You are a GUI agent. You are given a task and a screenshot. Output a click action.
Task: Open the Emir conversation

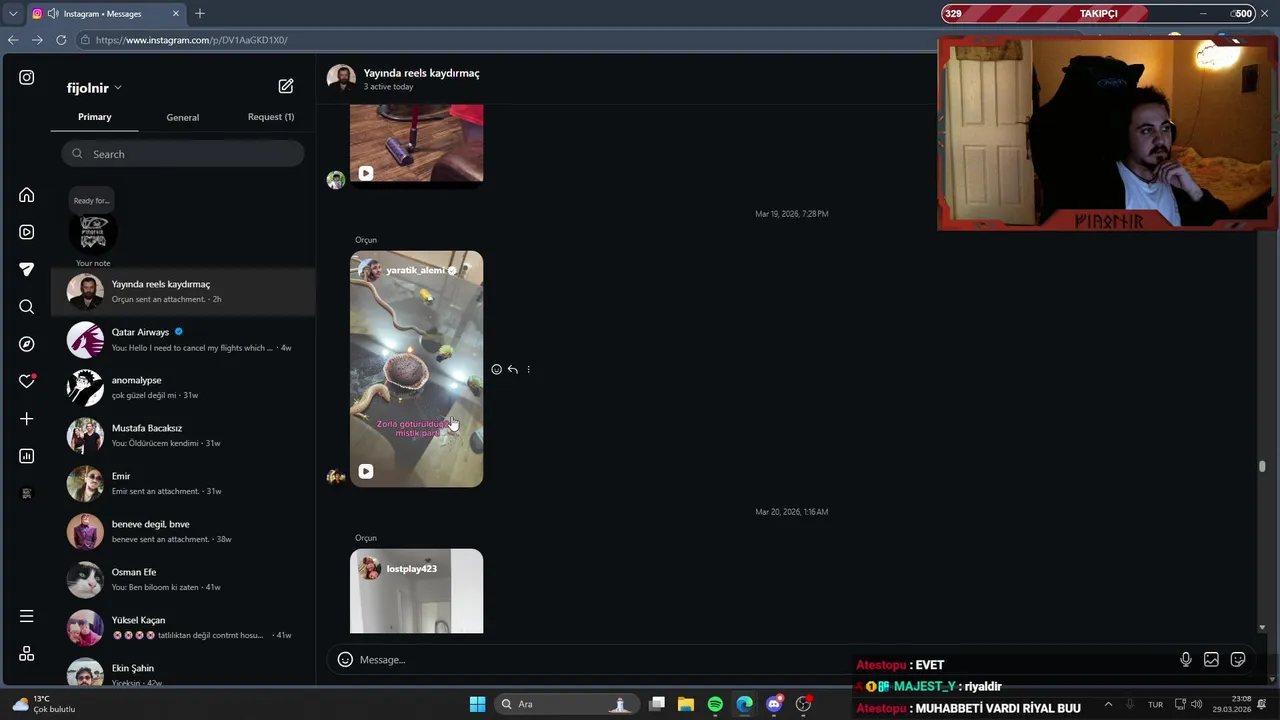184,484
